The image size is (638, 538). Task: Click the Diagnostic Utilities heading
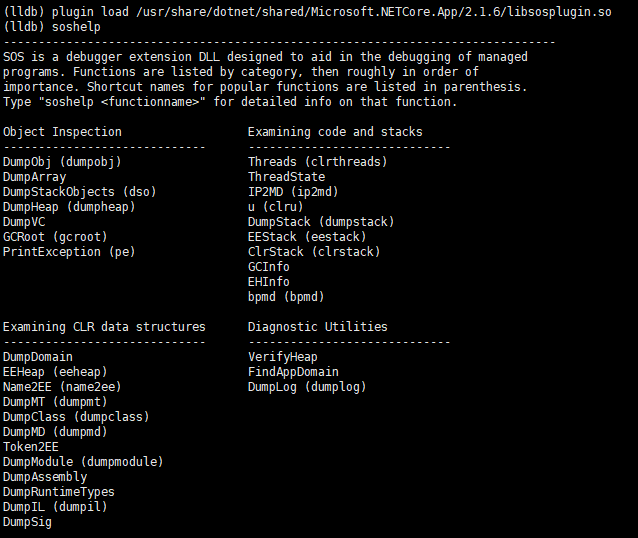317,327
